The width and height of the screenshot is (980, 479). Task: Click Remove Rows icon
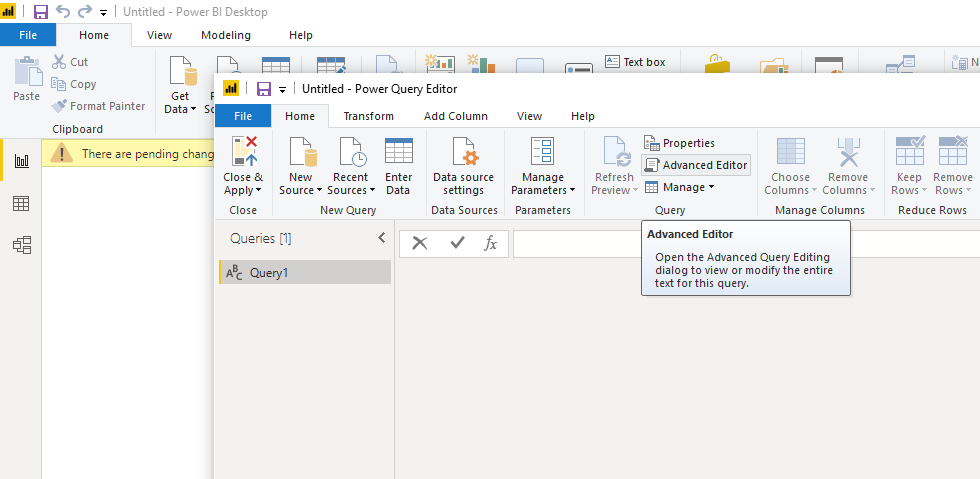pyautogui.click(x=952, y=151)
